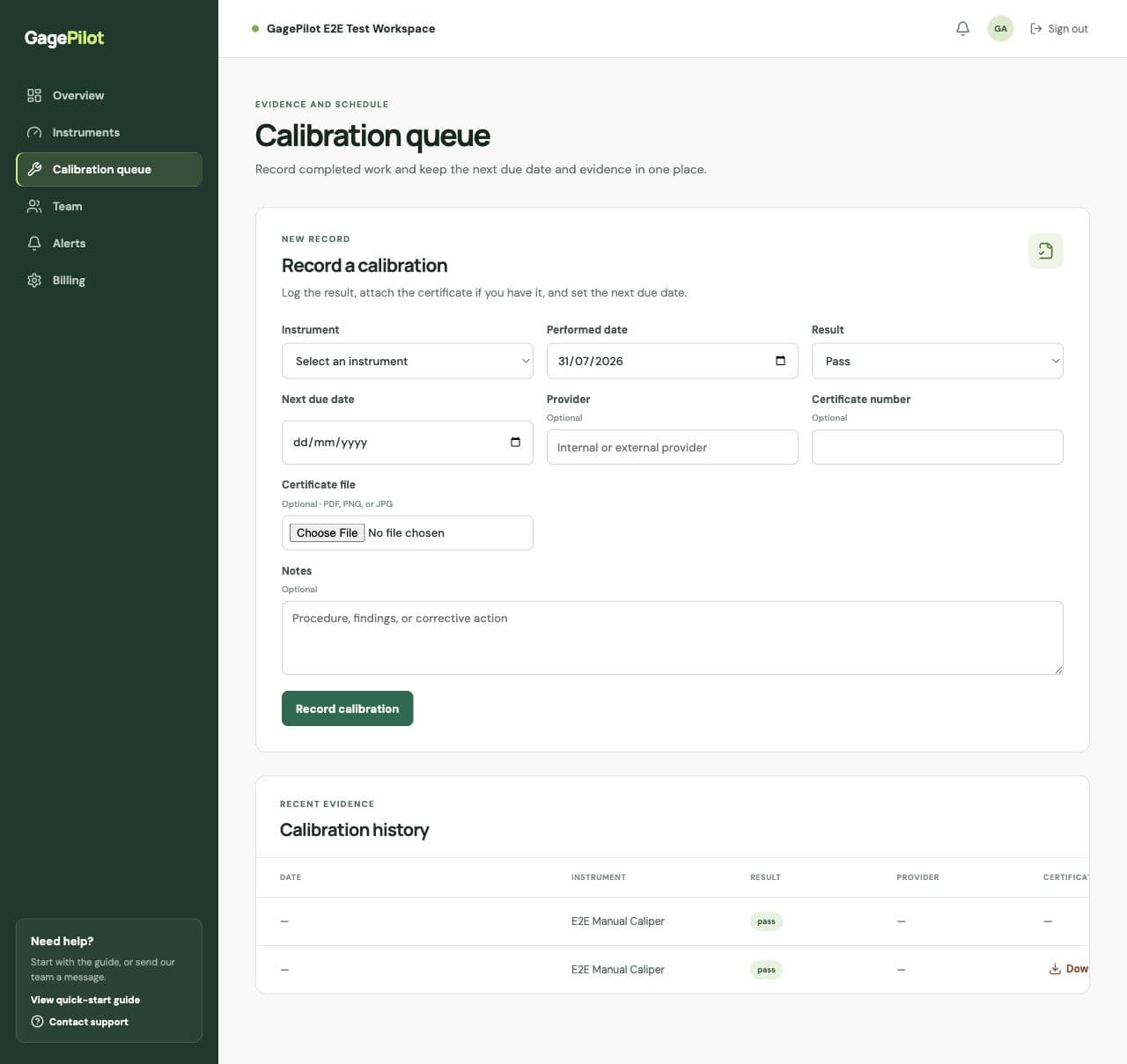1127x1064 pixels.
Task: Click the DATE column header
Action: [291, 877]
